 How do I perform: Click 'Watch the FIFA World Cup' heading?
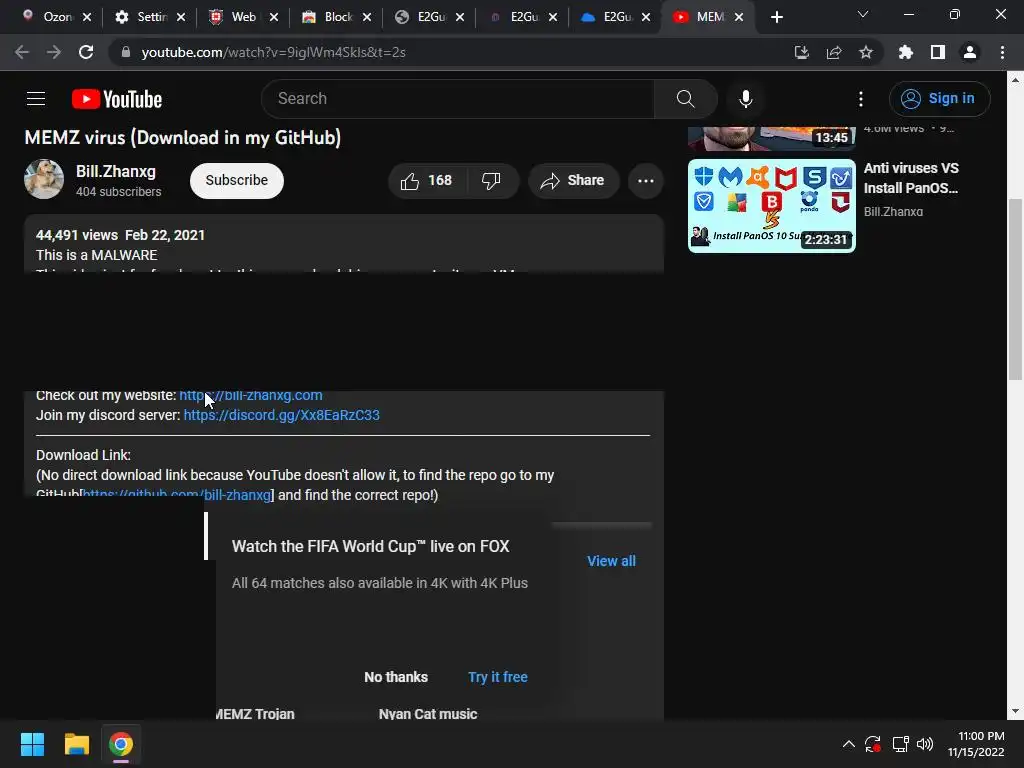click(x=370, y=547)
